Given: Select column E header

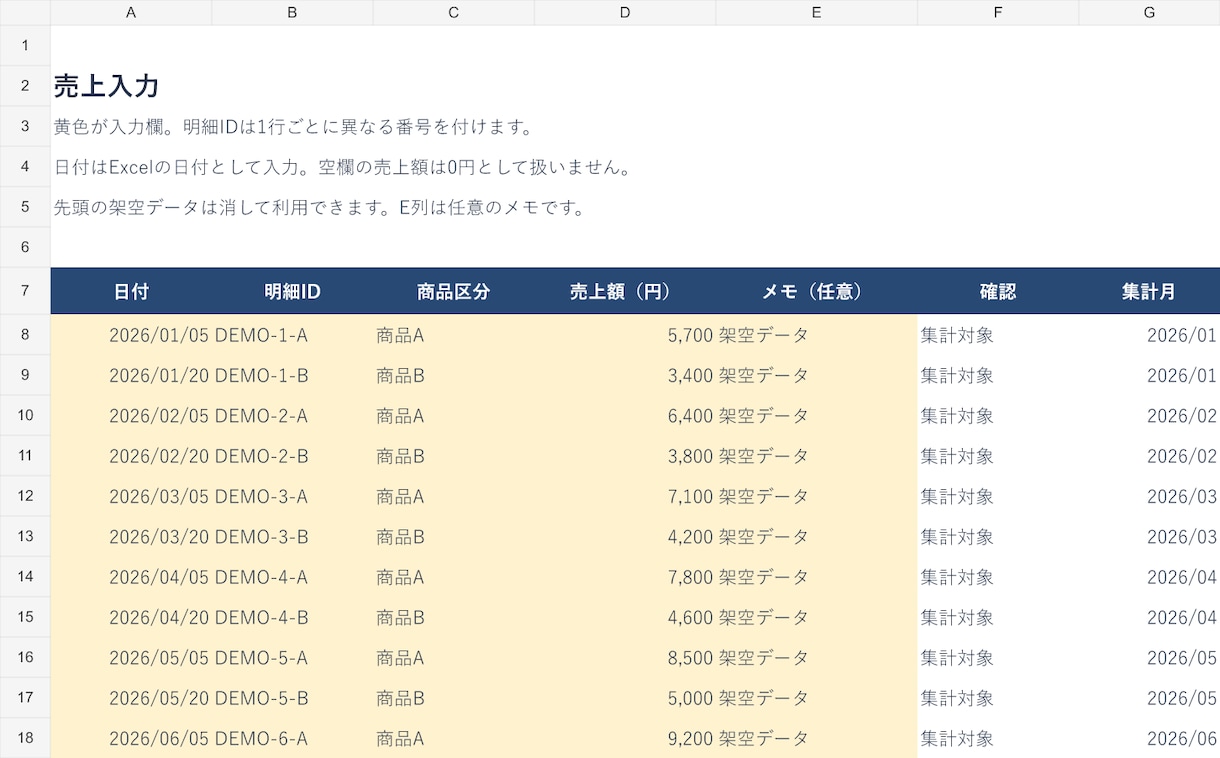Looking at the screenshot, I should [x=816, y=12].
